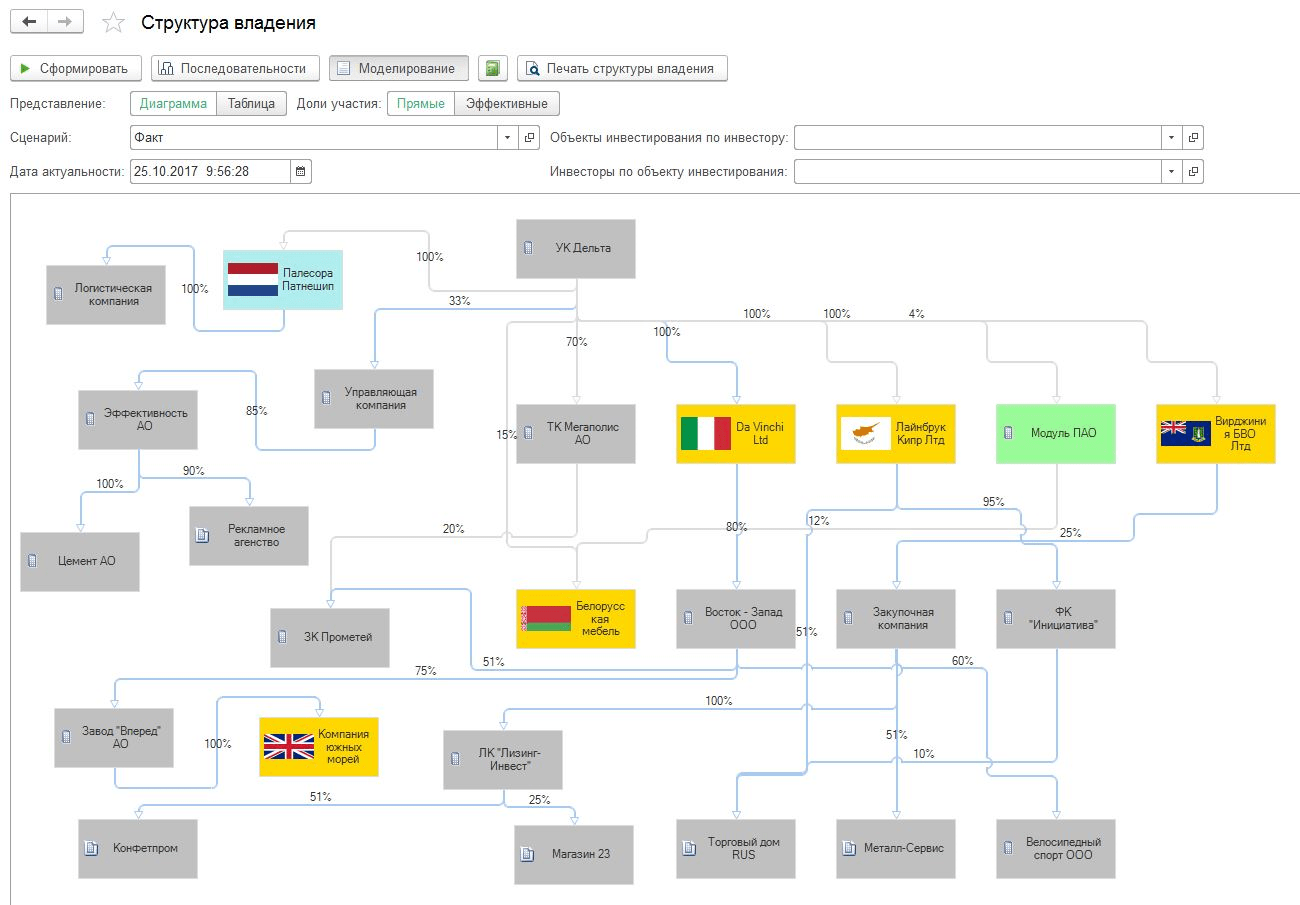
Task: Click the Italy flag on Da Vinchi Ltd
Action: pyautogui.click(x=706, y=433)
